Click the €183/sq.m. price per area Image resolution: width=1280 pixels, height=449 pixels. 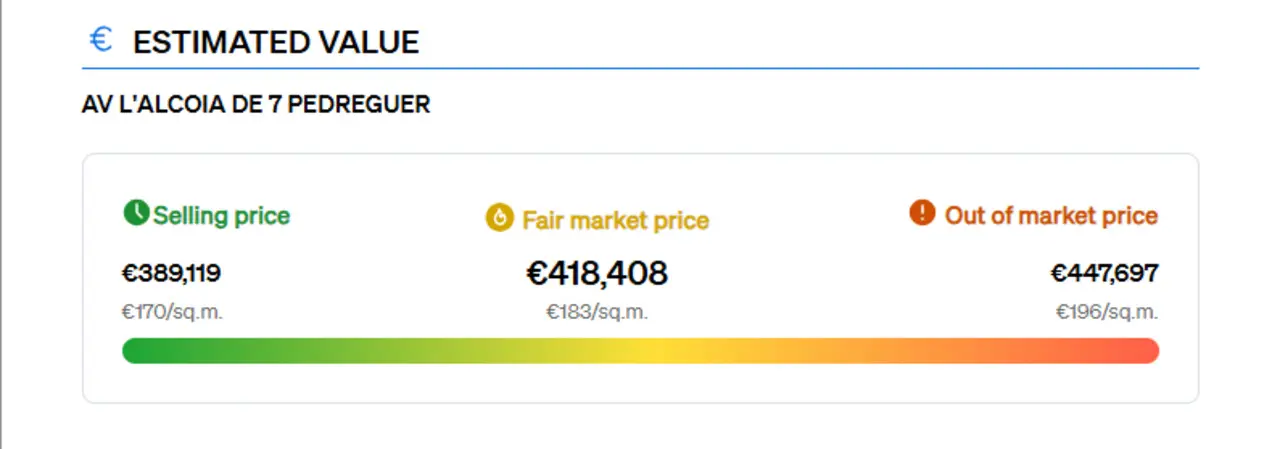pyautogui.click(x=597, y=312)
